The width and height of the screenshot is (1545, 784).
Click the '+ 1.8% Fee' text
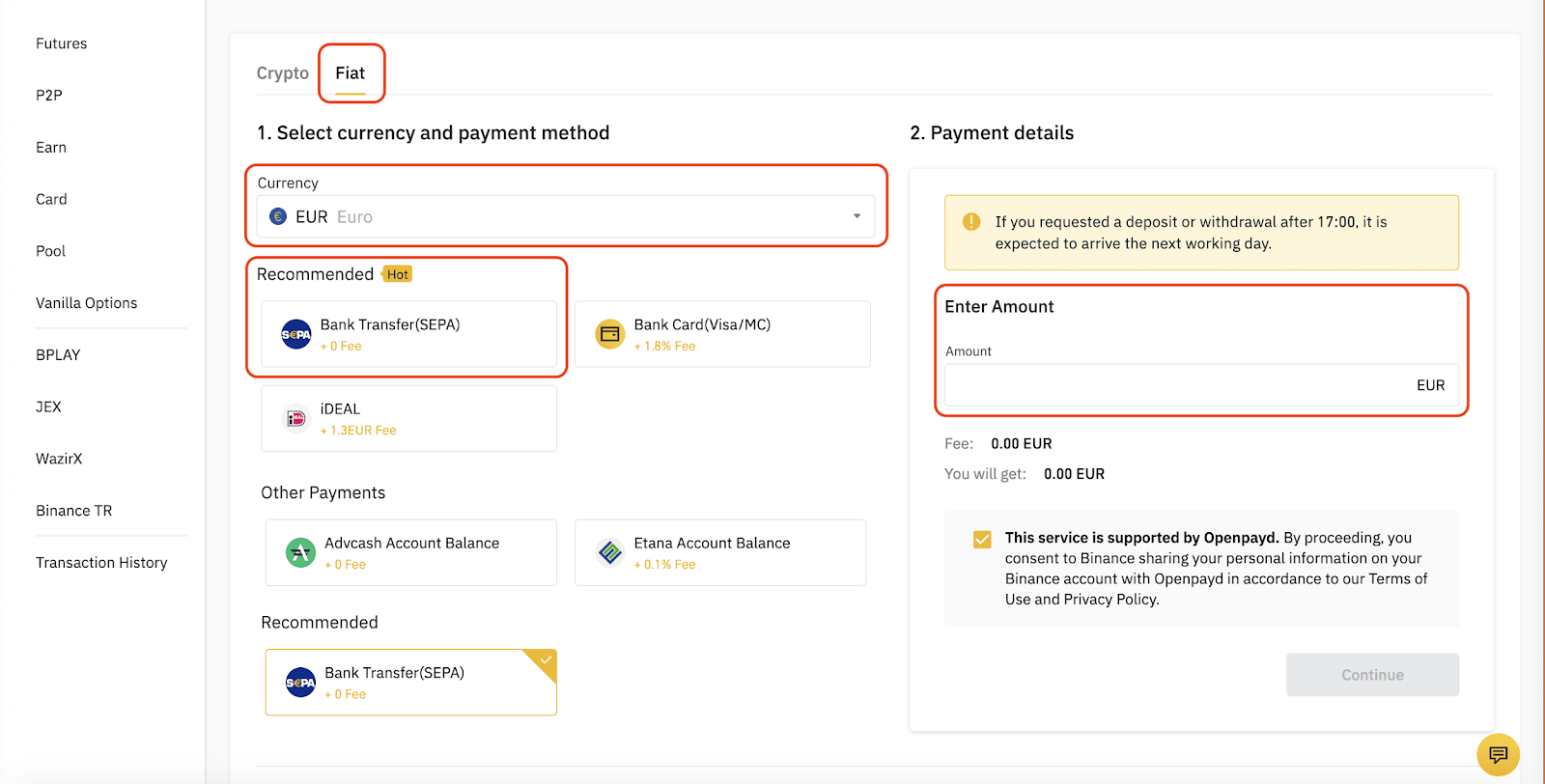(664, 346)
